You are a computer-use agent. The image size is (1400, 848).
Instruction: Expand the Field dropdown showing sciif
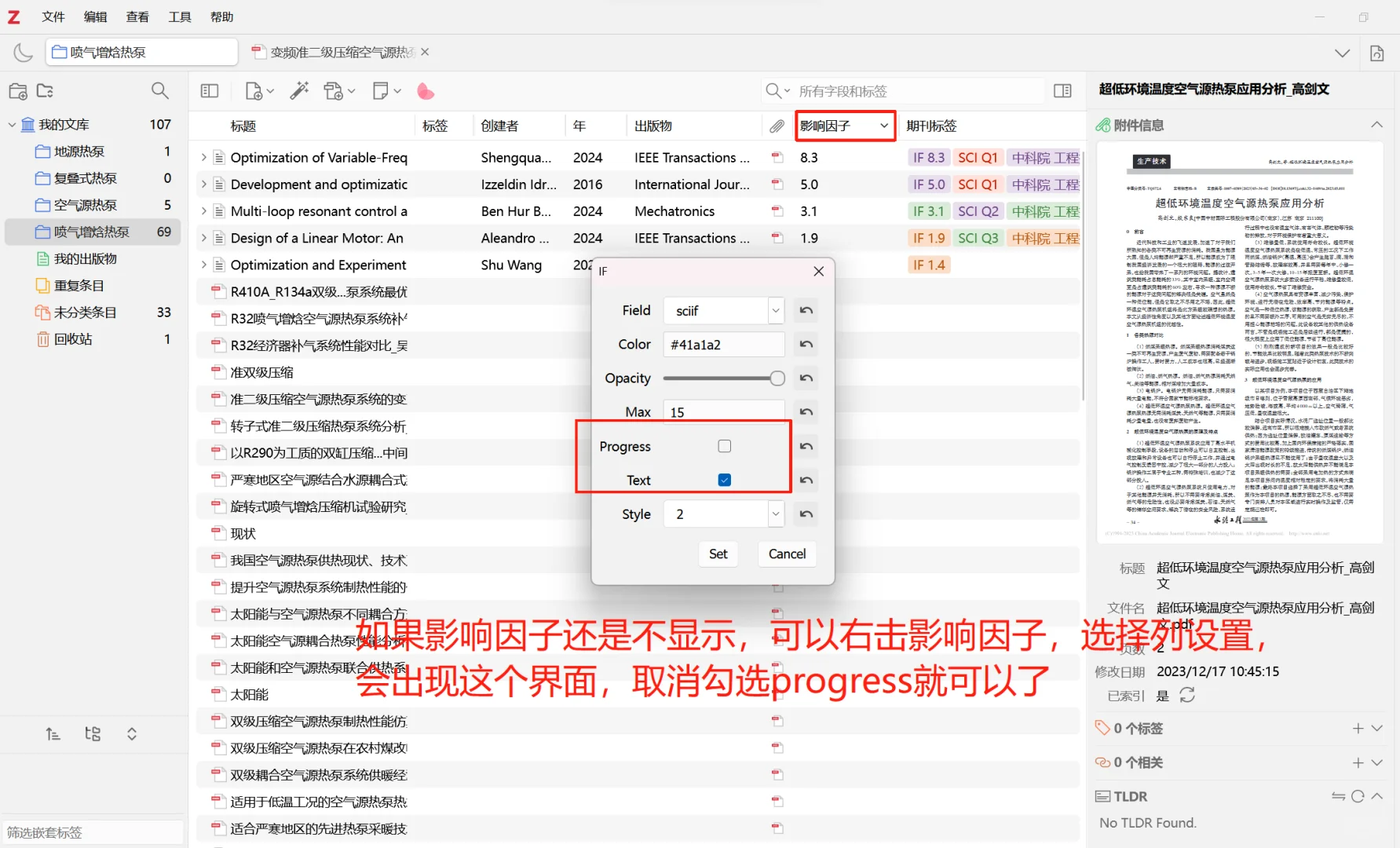tap(774, 310)
